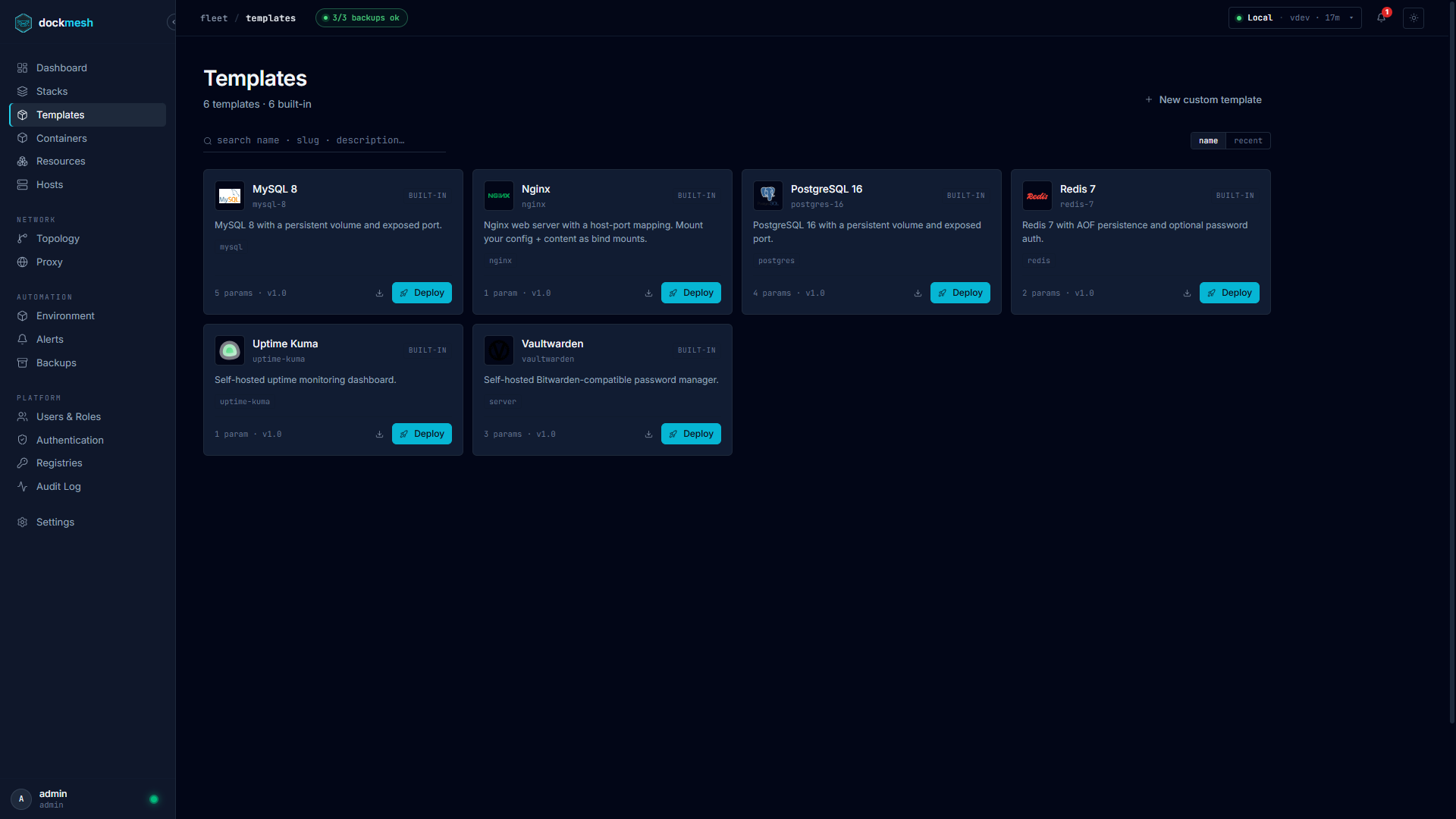Click the Registries key icon
The width and height of the screenshot is (1456, 819).
(23, 463)
